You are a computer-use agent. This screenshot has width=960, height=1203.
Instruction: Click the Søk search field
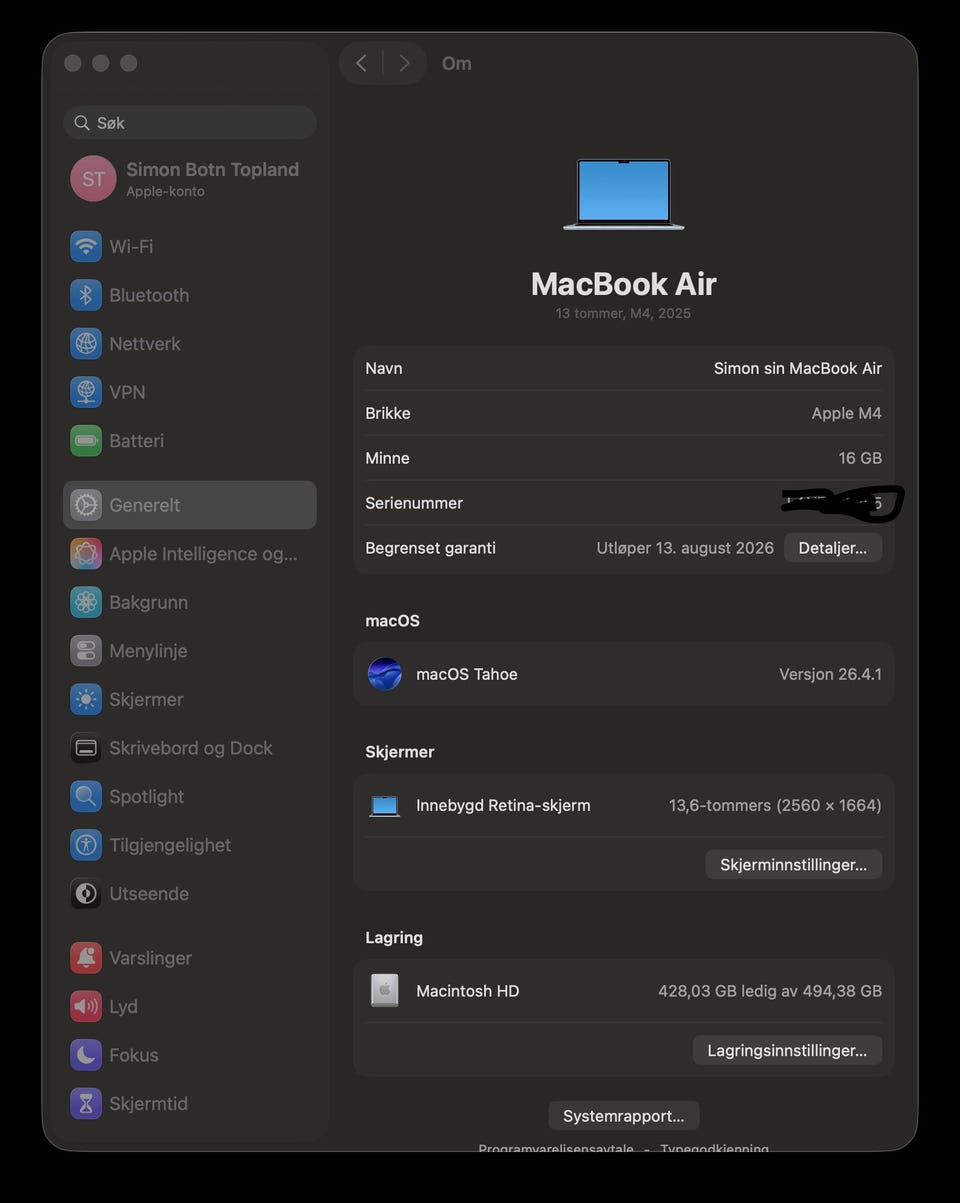(x=190, y=122)
